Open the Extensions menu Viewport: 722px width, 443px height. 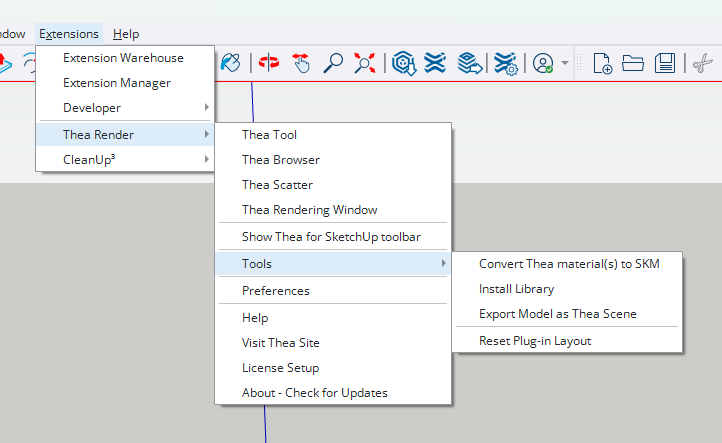(x=69, y=34)
